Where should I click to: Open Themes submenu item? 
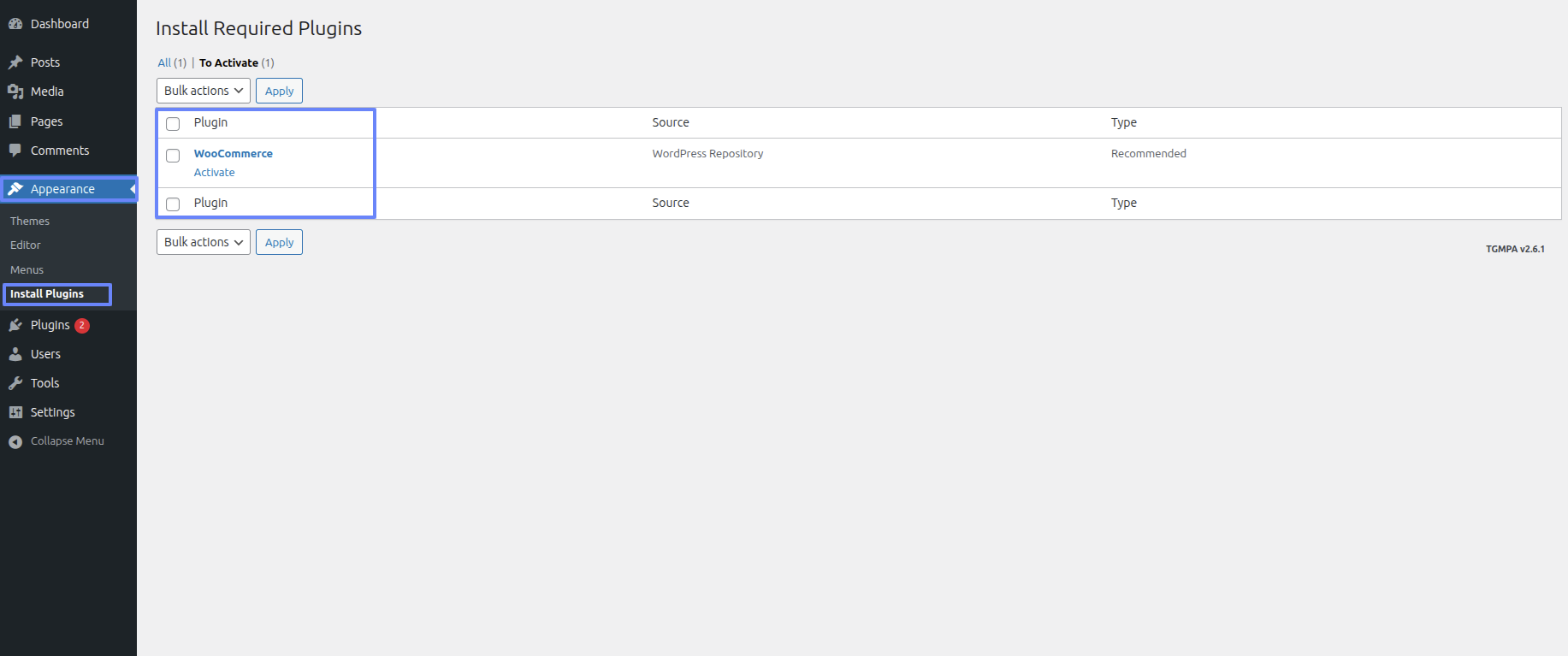coord(30,222)
